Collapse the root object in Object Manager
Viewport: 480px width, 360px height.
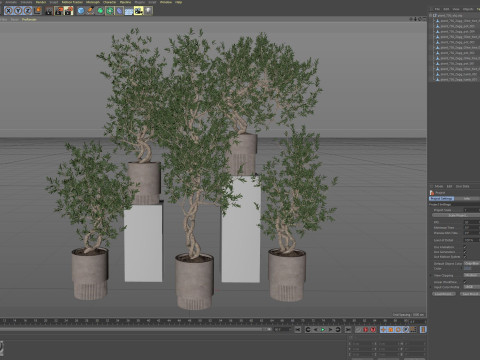(x=431, y=15)
